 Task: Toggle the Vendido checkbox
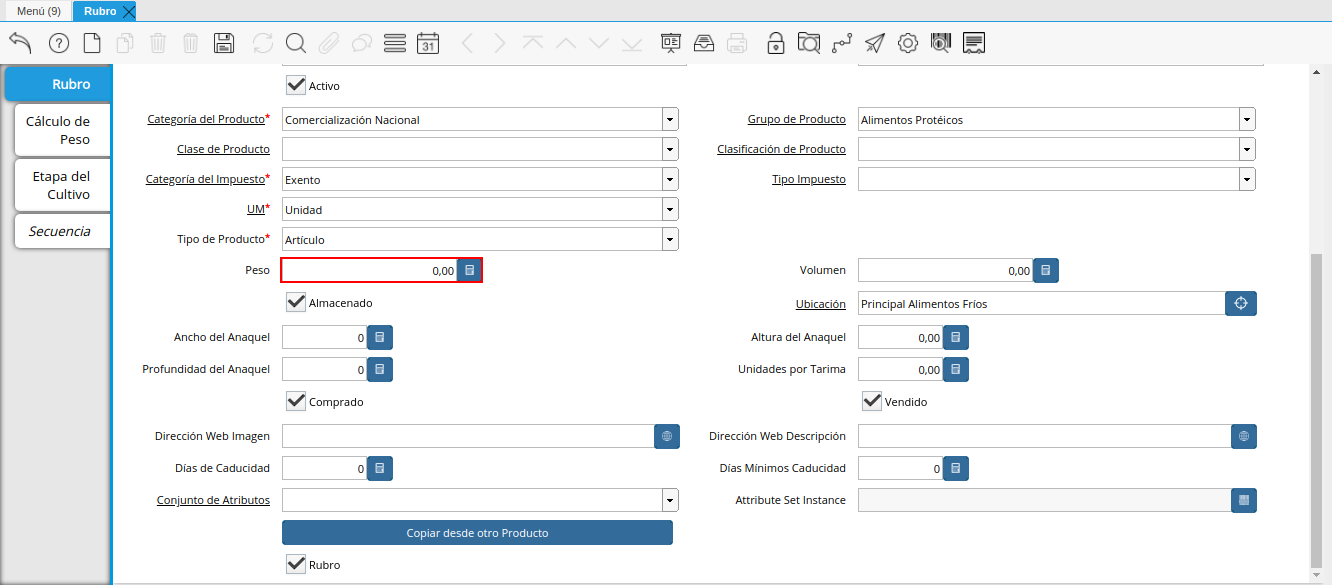(872, 402)
